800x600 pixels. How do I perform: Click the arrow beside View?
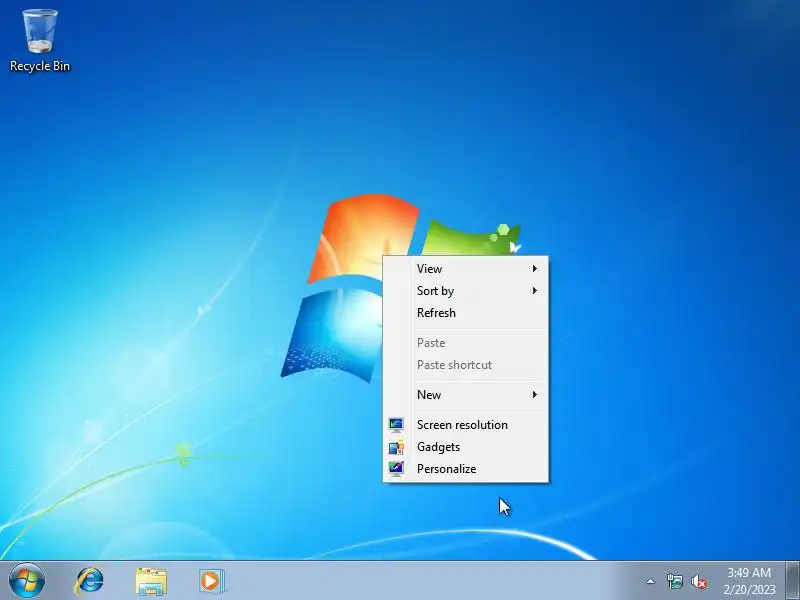tap(535, 268)
